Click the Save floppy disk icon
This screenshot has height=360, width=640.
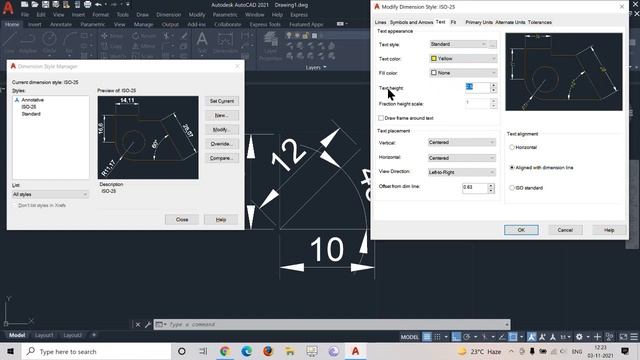tap(45, 4)
